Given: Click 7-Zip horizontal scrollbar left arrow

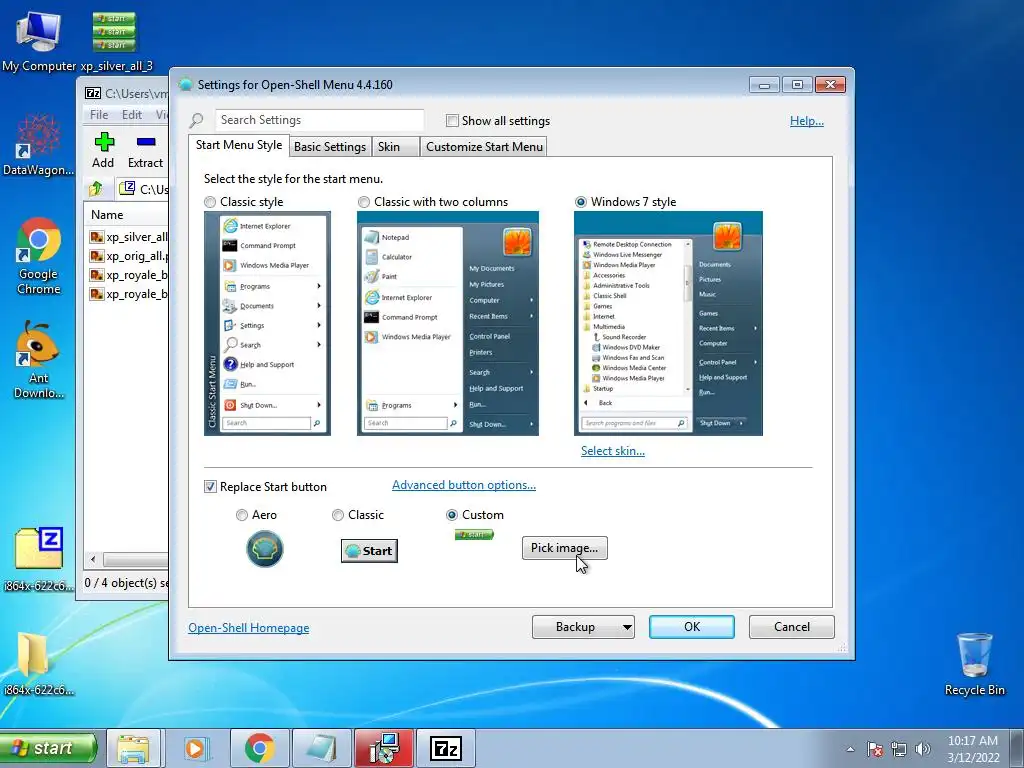Looking at the screenshot, I should pyautogui.click(x=93, y=559).
